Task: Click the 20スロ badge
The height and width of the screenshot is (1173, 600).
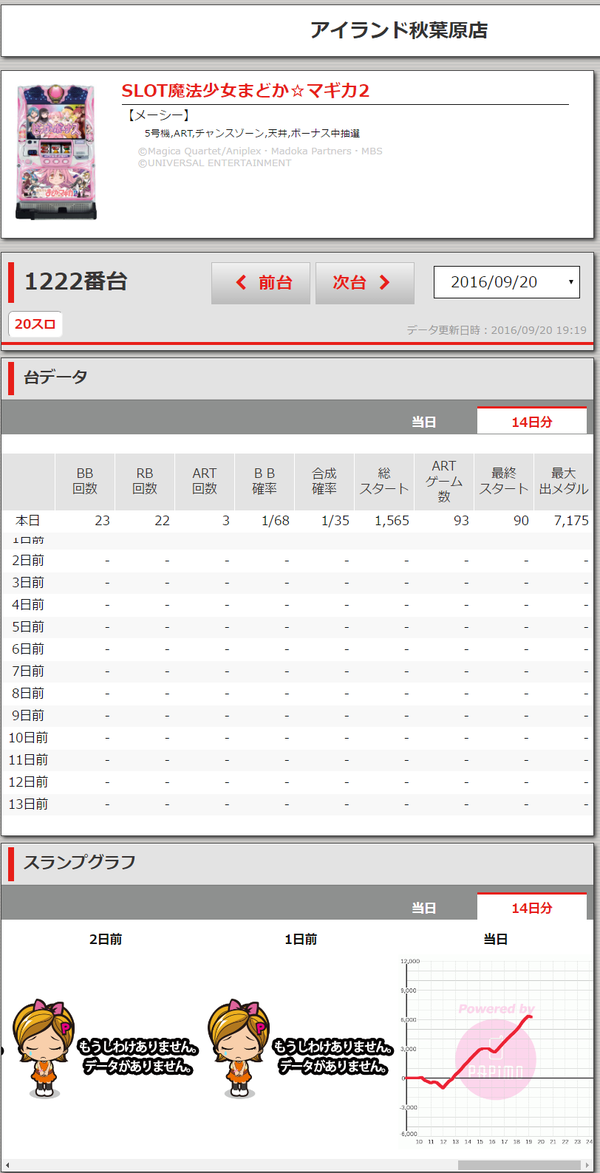Action: [x=35, y=325]
